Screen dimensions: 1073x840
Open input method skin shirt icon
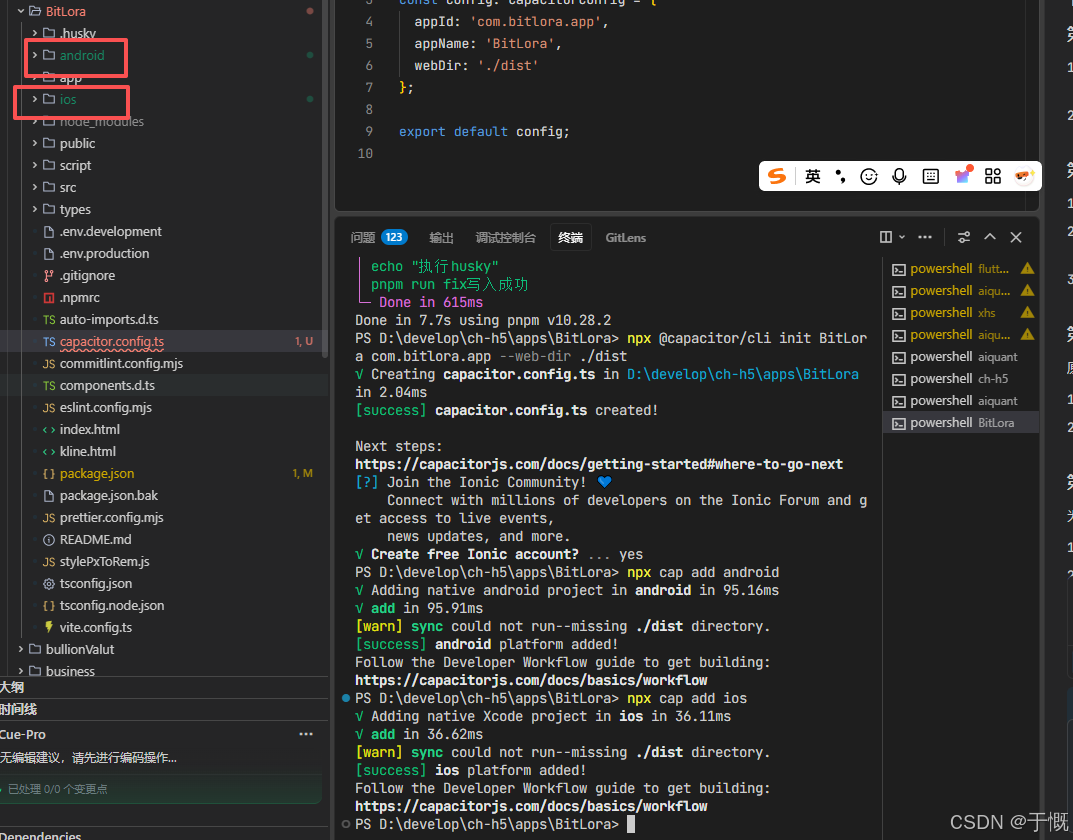tap(963, 175)
